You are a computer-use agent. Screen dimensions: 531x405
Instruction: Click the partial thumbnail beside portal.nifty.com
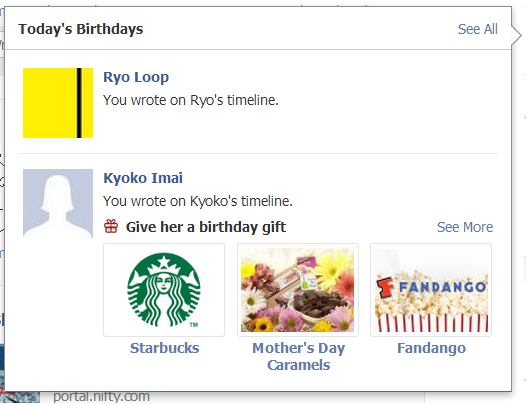tap(21, 398)
